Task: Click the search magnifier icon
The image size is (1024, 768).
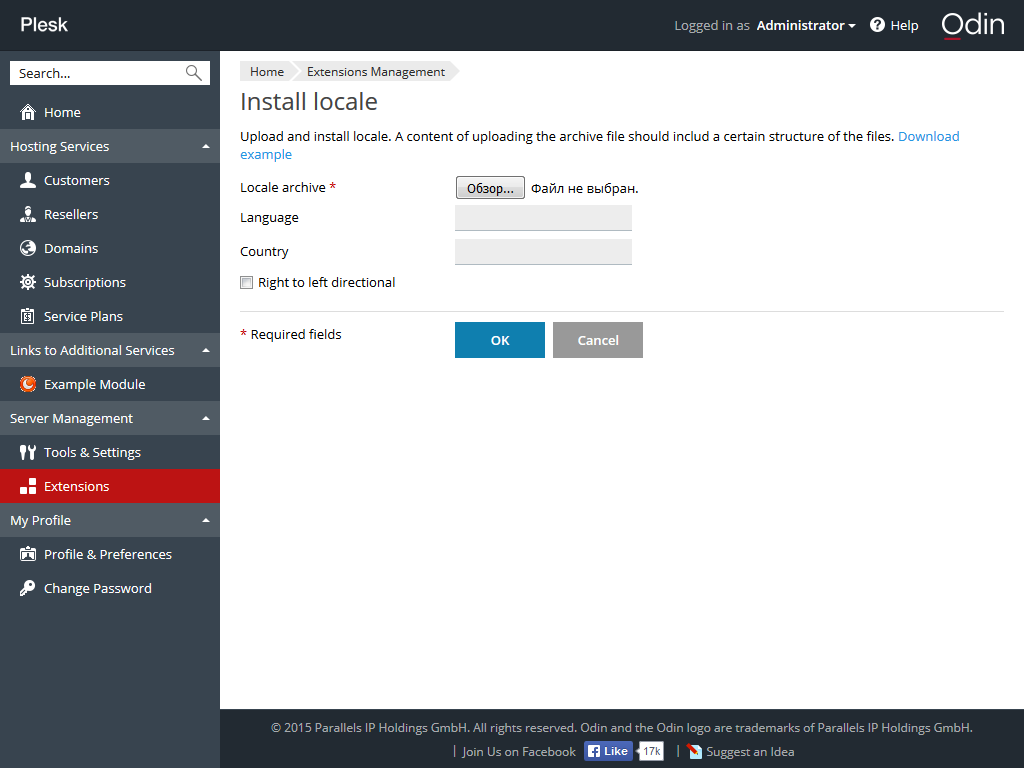Action: click(194, 73)
